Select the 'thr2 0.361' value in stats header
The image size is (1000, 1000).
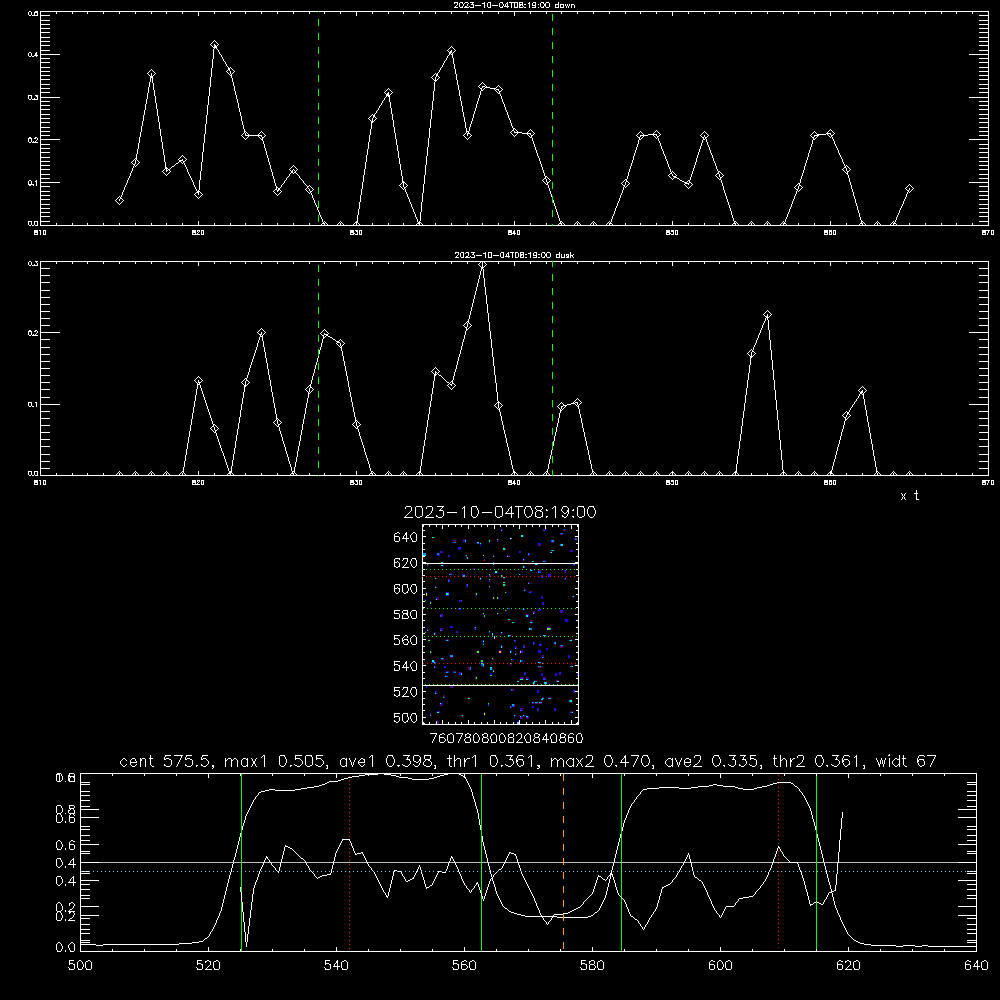coord(819,761)
